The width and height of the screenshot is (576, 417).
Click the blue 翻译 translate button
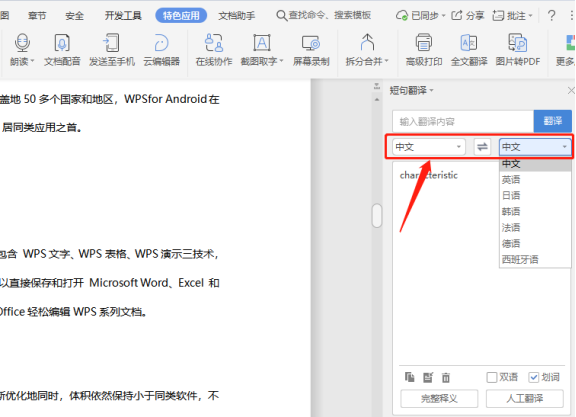(552, 121)
